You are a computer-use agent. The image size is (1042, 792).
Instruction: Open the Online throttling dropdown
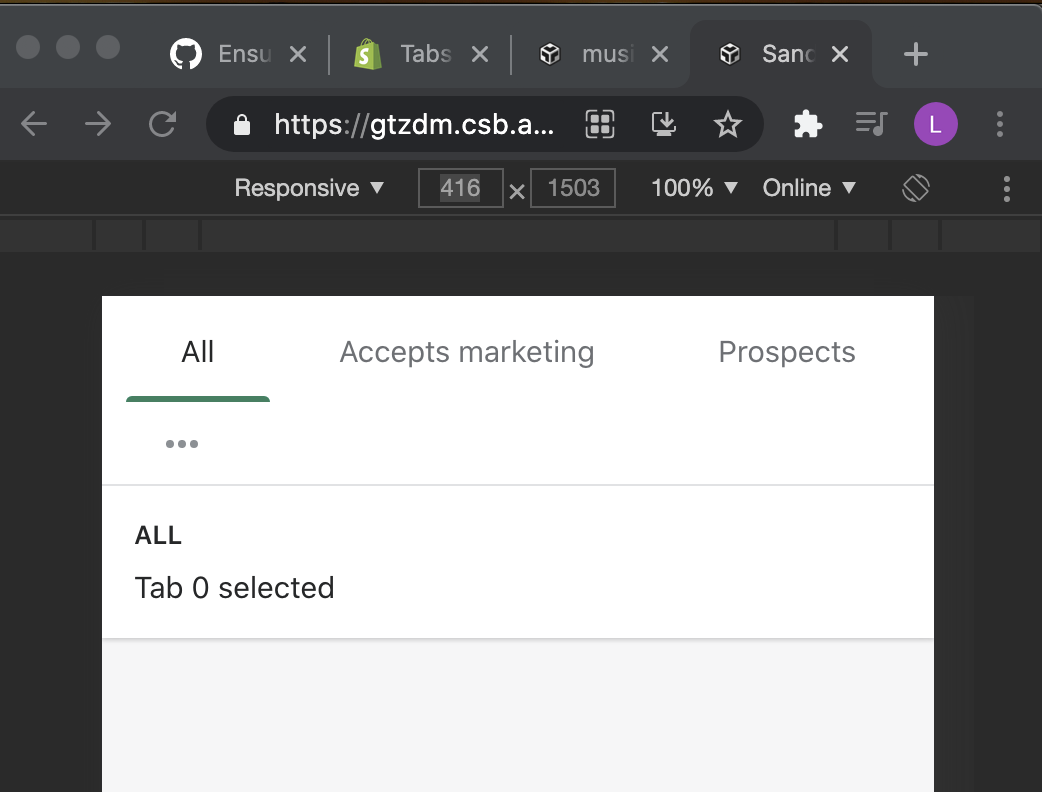(x=809, y=188)
